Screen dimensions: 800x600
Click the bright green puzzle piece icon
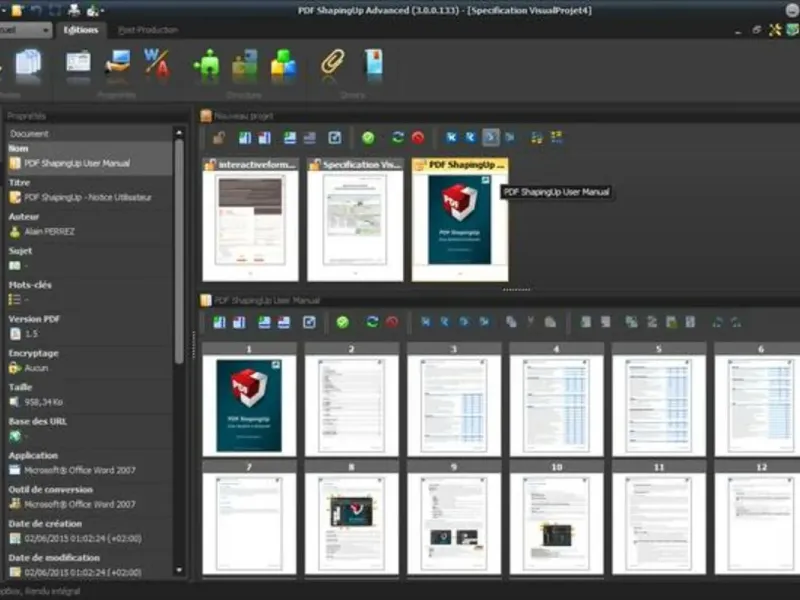point(207,64)
